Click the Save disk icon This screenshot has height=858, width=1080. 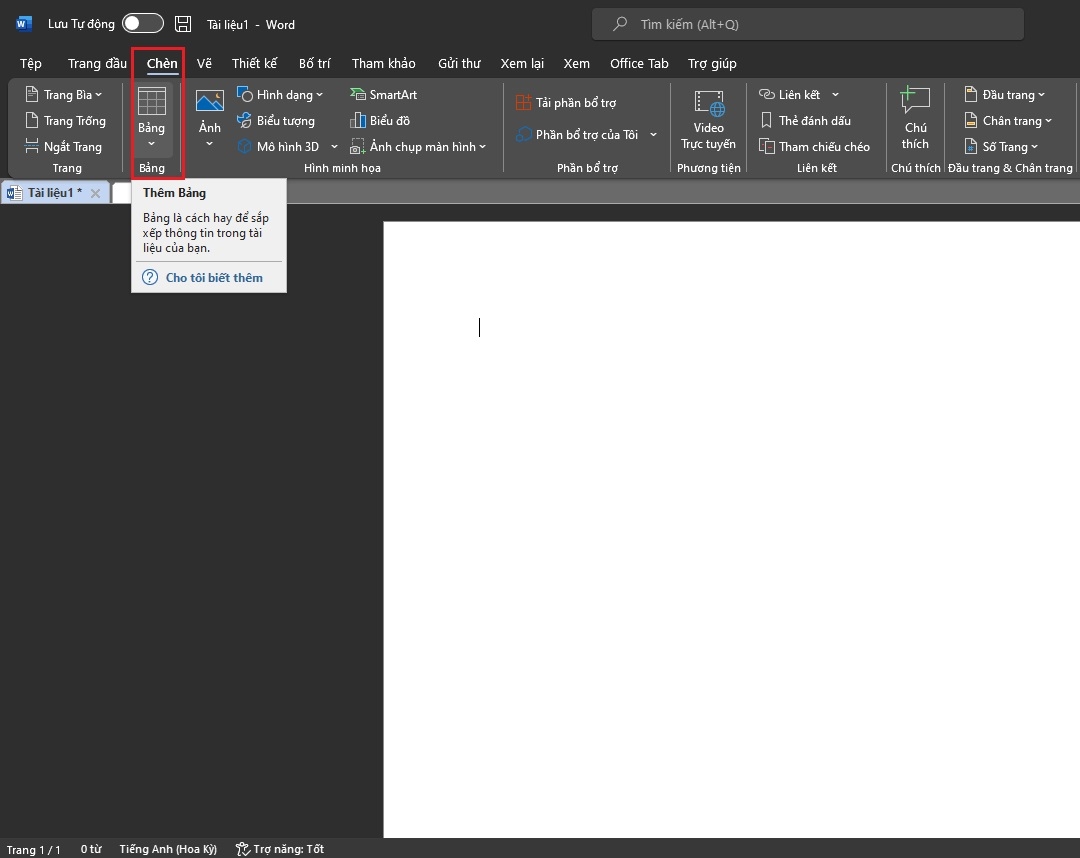pos(183,24)
